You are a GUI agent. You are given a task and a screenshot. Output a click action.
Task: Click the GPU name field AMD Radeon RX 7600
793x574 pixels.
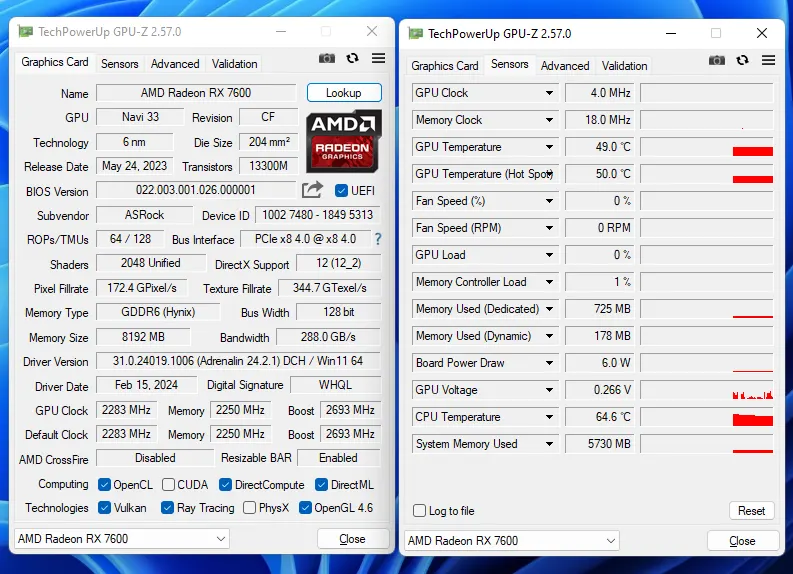coord(196,93)
